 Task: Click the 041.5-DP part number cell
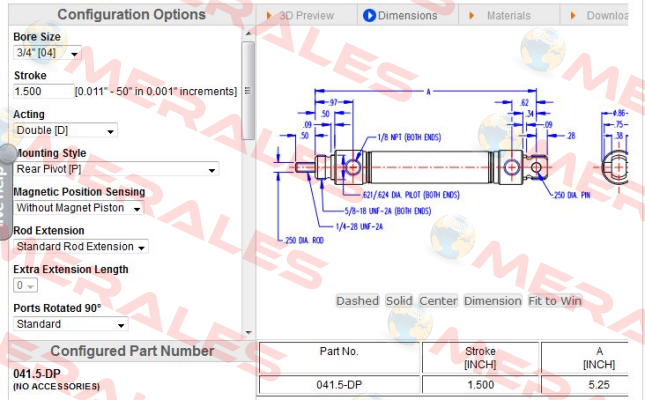[339, 385]
